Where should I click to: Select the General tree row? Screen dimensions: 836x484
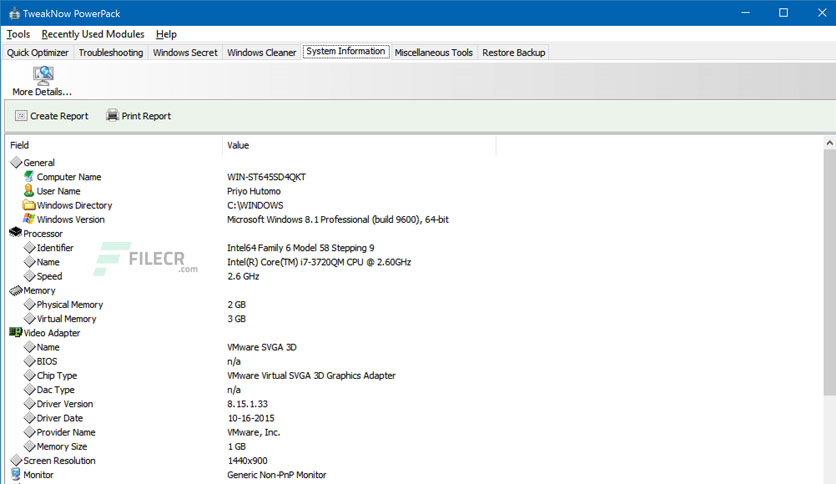[x=39, y=163]
